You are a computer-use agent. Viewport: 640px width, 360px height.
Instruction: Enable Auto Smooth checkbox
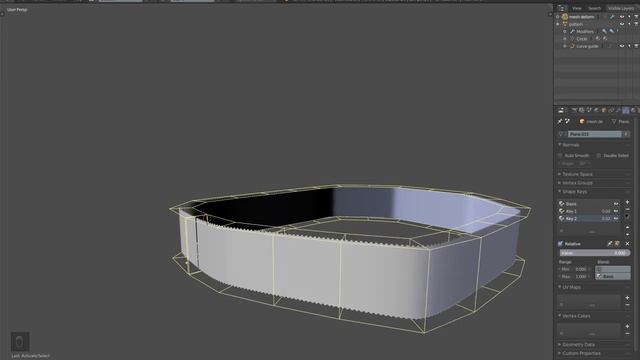coord(560,156)
